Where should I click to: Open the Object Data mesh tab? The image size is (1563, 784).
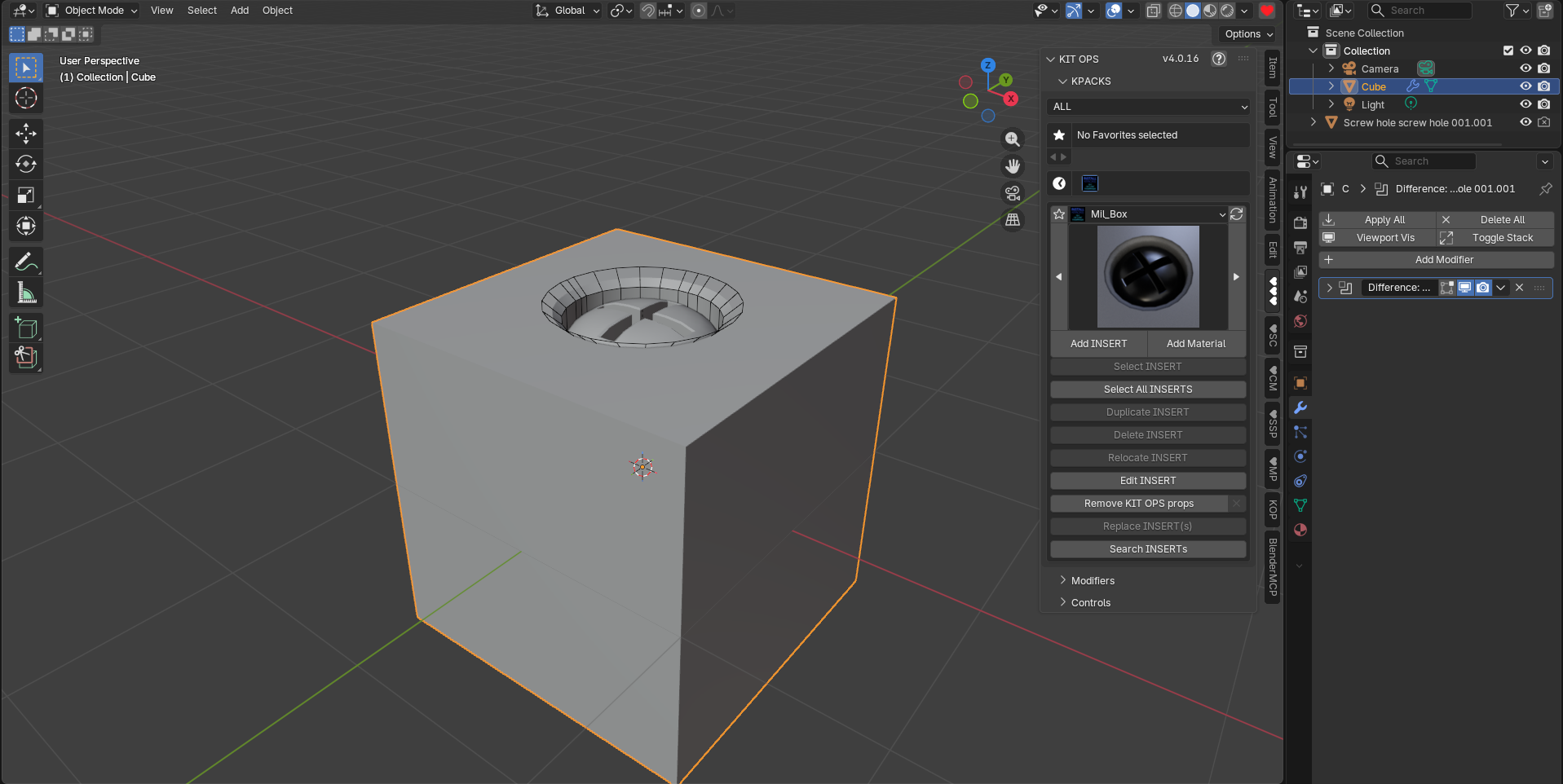[x=1300, y=505]
